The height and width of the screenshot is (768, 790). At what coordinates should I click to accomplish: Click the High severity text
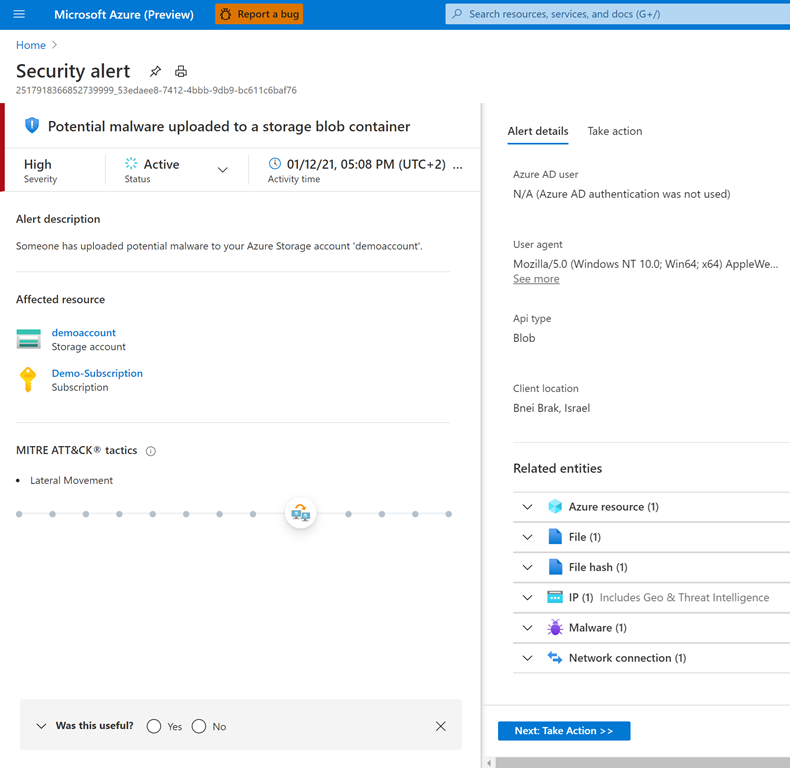[38, 164]
